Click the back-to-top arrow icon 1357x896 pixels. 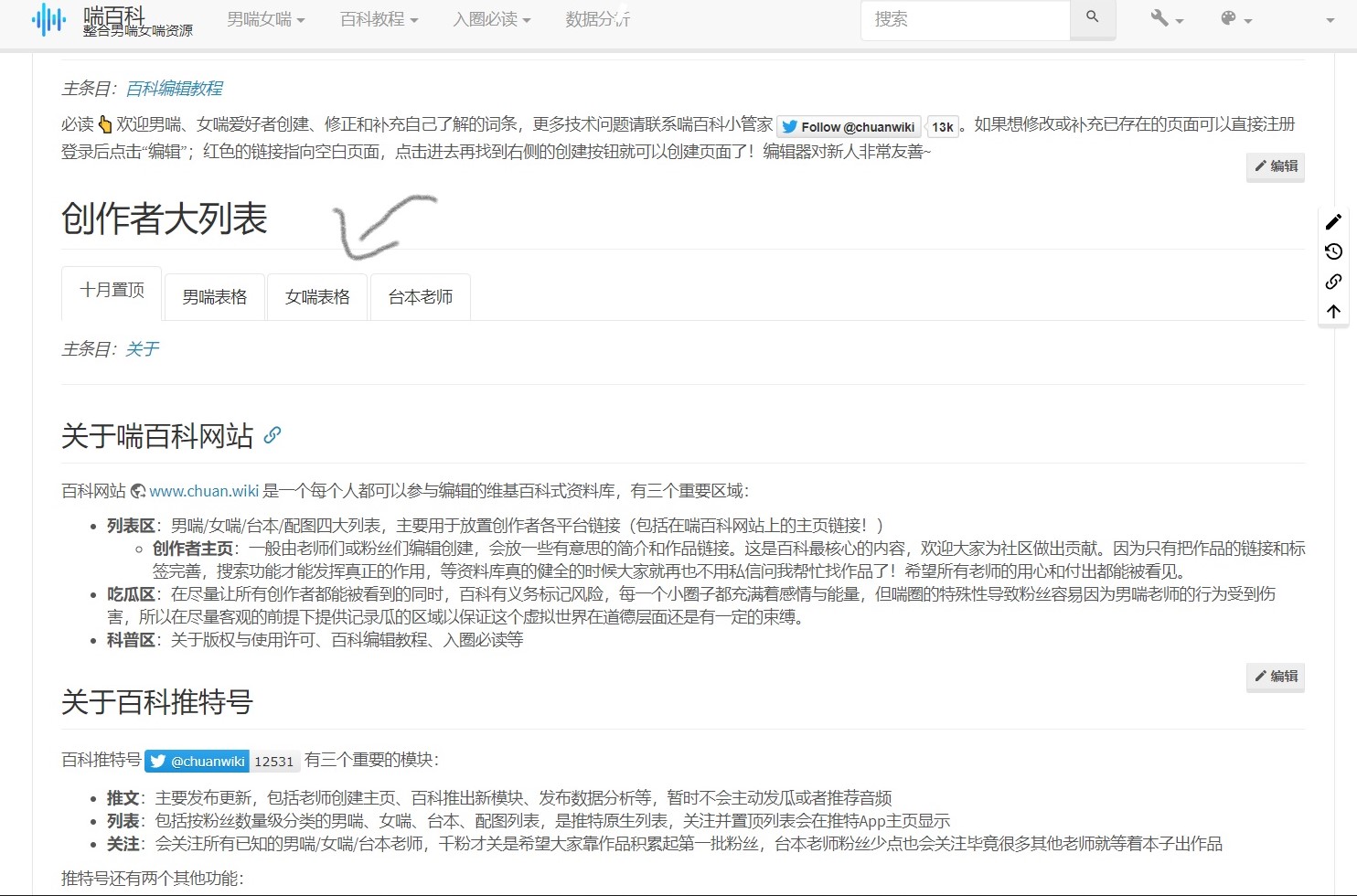pyautogui.click(x=1333, y=312)
